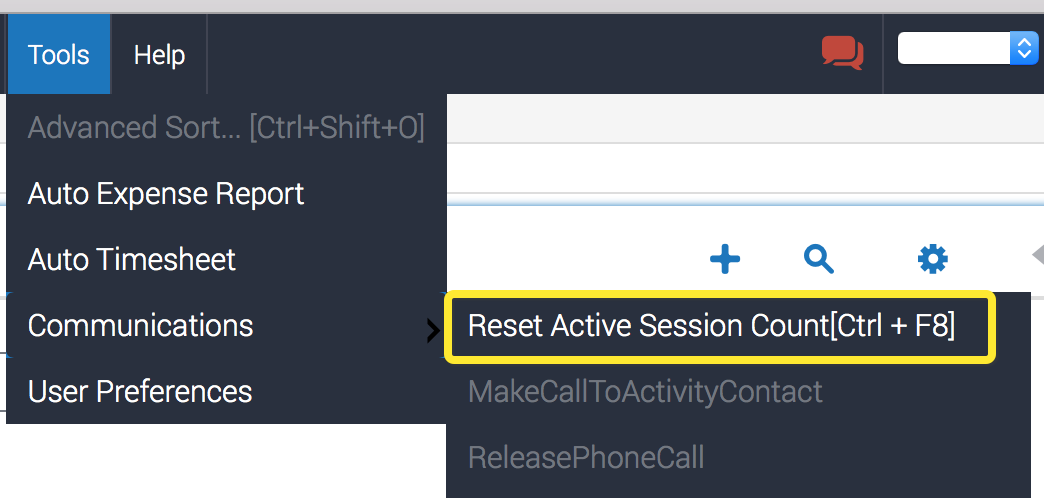This screenshot has height=498, width=1044.
Task: Open the Help menu
Action: tap(160, 54)
